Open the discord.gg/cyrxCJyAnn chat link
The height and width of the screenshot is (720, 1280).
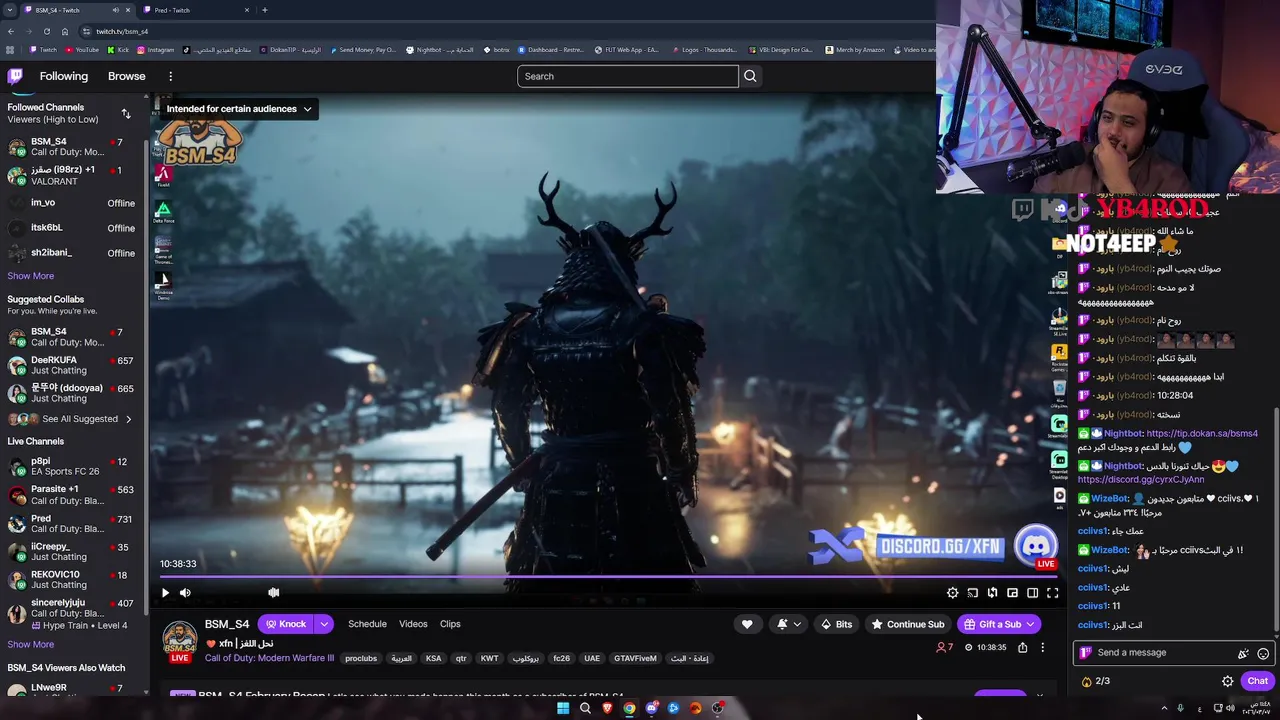pyautogui.click(x=1140, y=479)
